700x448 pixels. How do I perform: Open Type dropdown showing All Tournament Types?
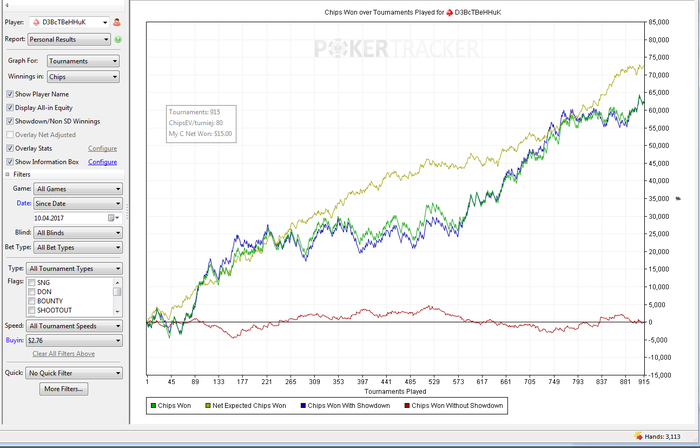coord(74,269)
